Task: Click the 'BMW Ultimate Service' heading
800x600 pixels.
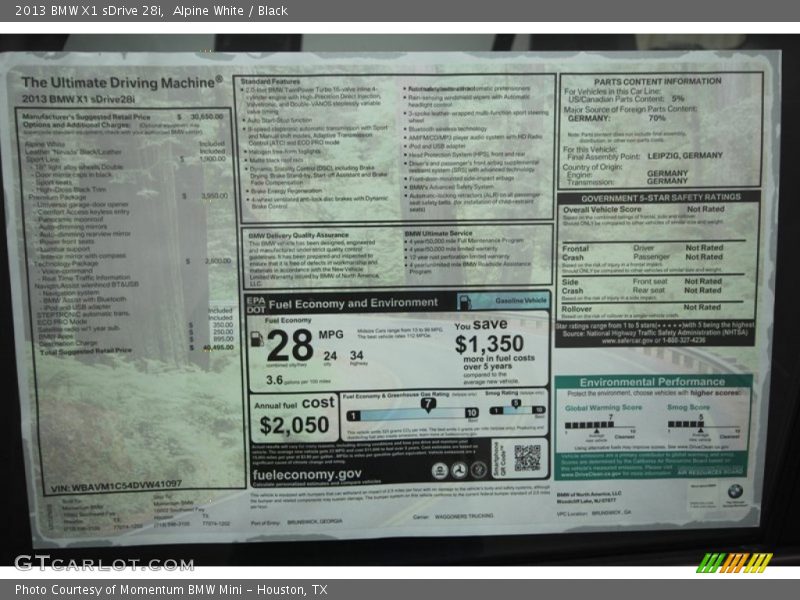Action: pyautogui.click(x=439, y=234)
